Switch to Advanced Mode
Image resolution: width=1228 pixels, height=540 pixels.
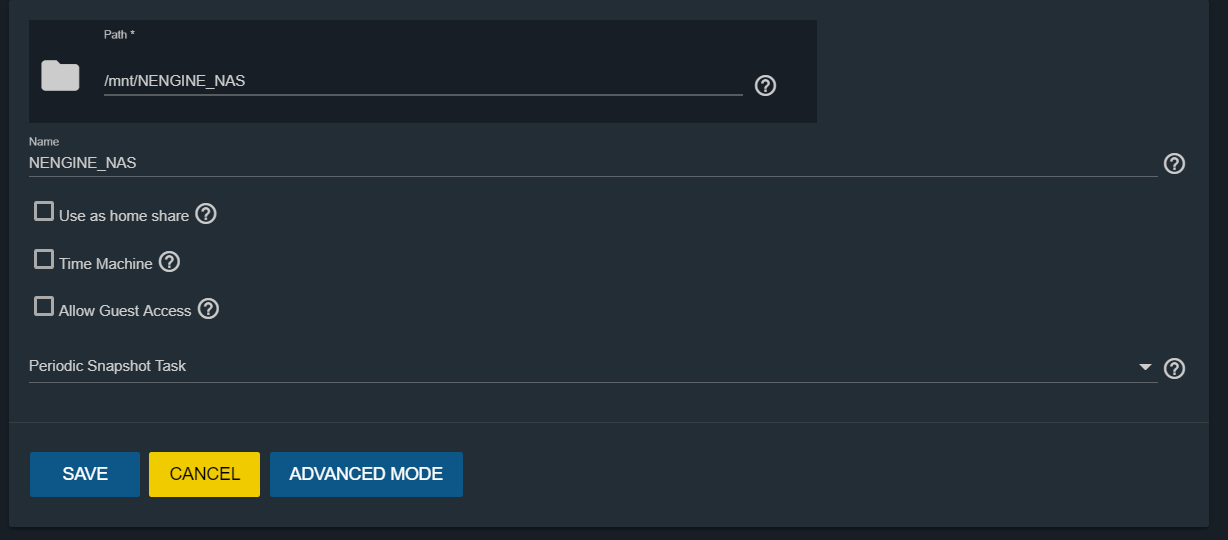pyautogui.click(x=366, y=474)
